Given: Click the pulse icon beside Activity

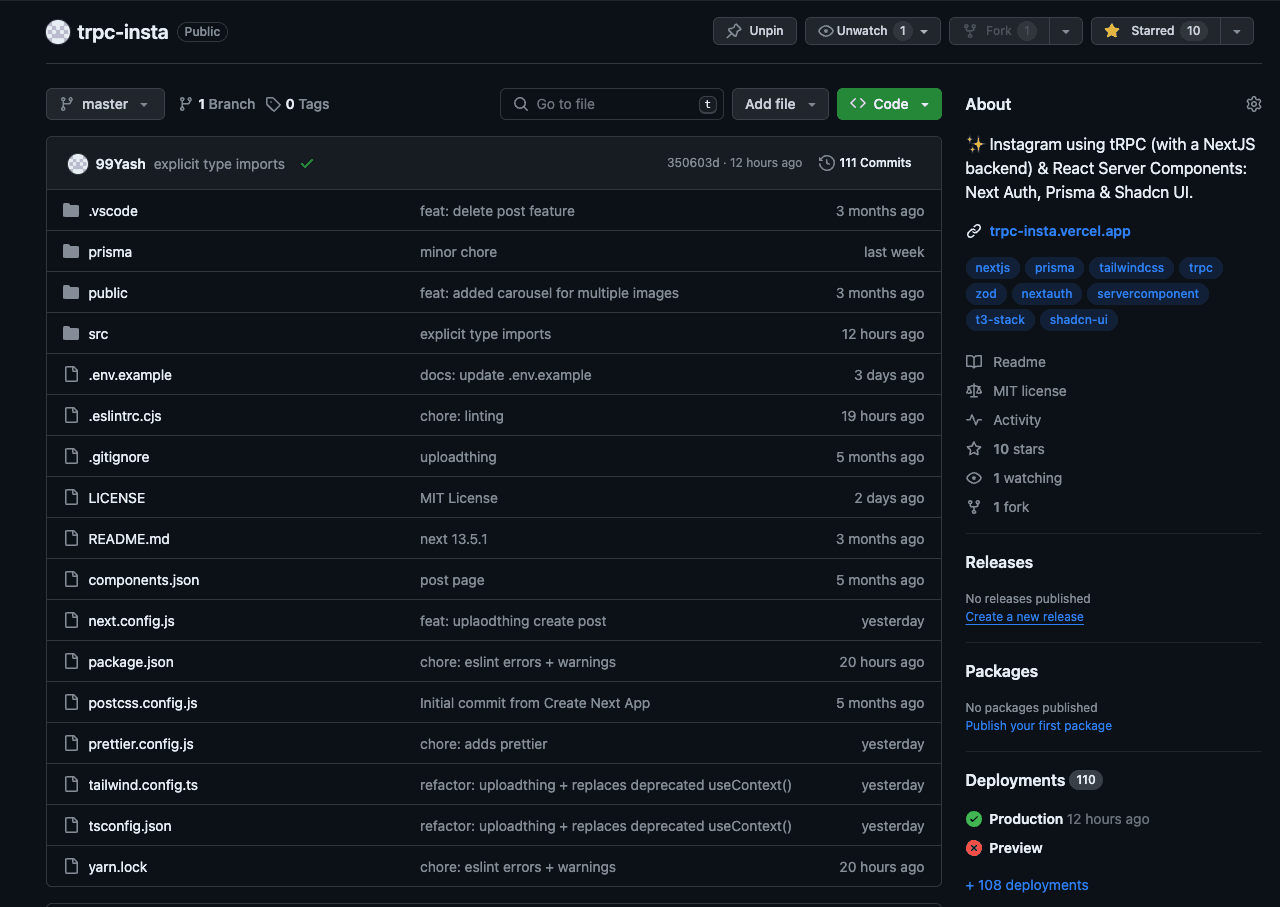Looking at the screenshot, I should 974,420.
